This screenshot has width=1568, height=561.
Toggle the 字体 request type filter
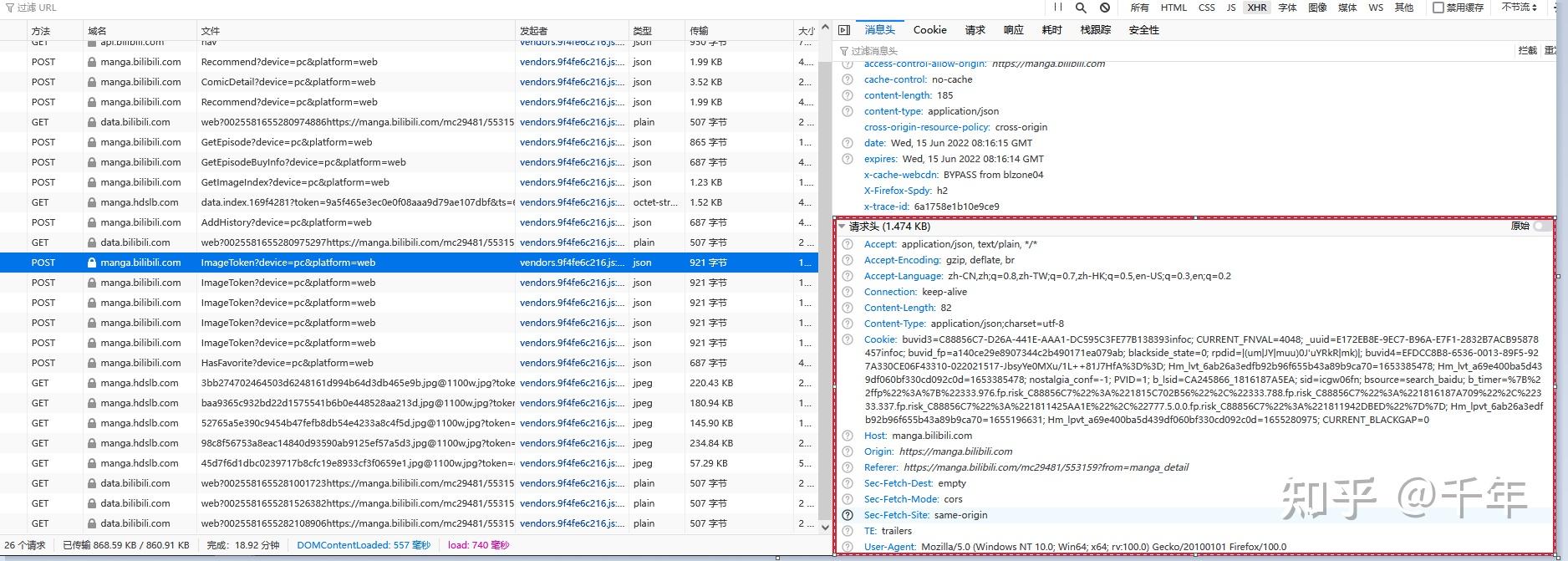pos(1287,8)
